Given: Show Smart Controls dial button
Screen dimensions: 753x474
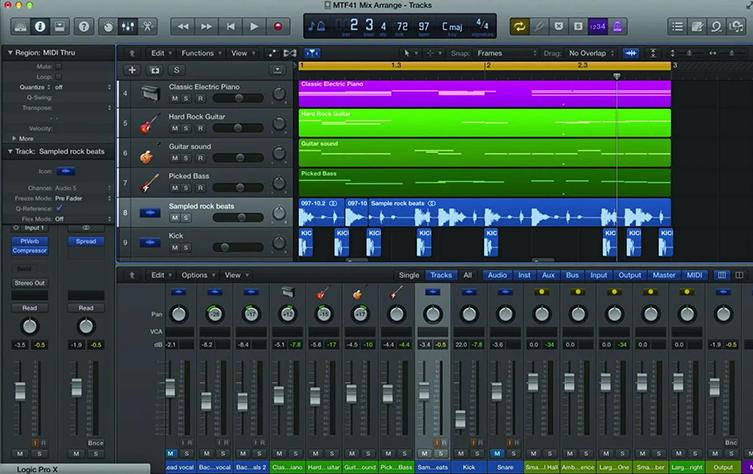Looking at the screenshot, I should pos(108,26).
